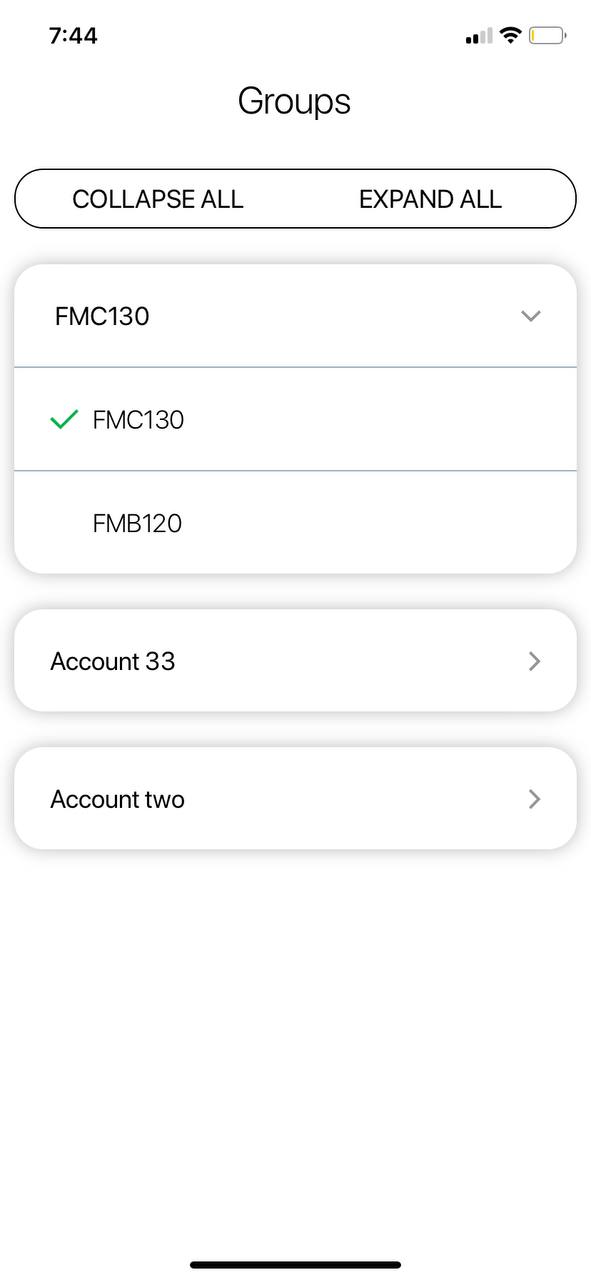This screenshot has width=591, height=1280.
Task: Tap the home indicator bar
Action: pos(295,1265)
